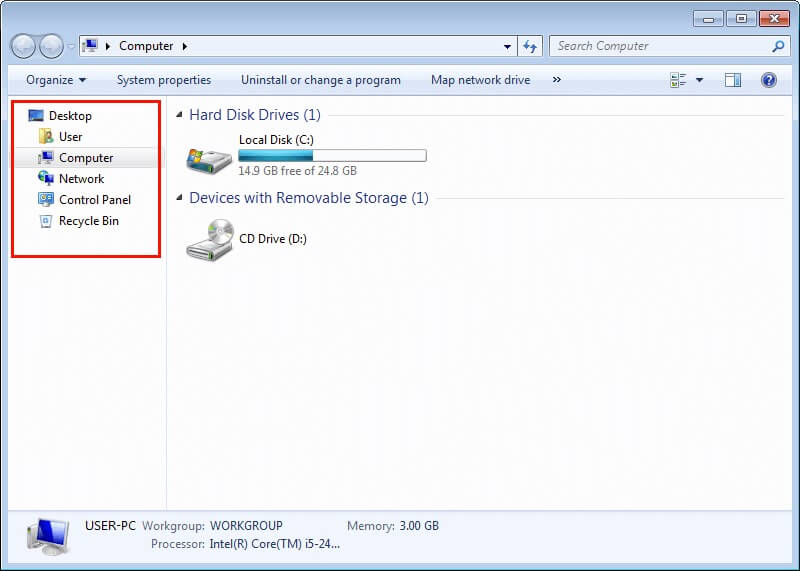Screen dimensions: 800x571
Task: Collapse Devices with Removable Storage group
Action: tap(180, 199)
